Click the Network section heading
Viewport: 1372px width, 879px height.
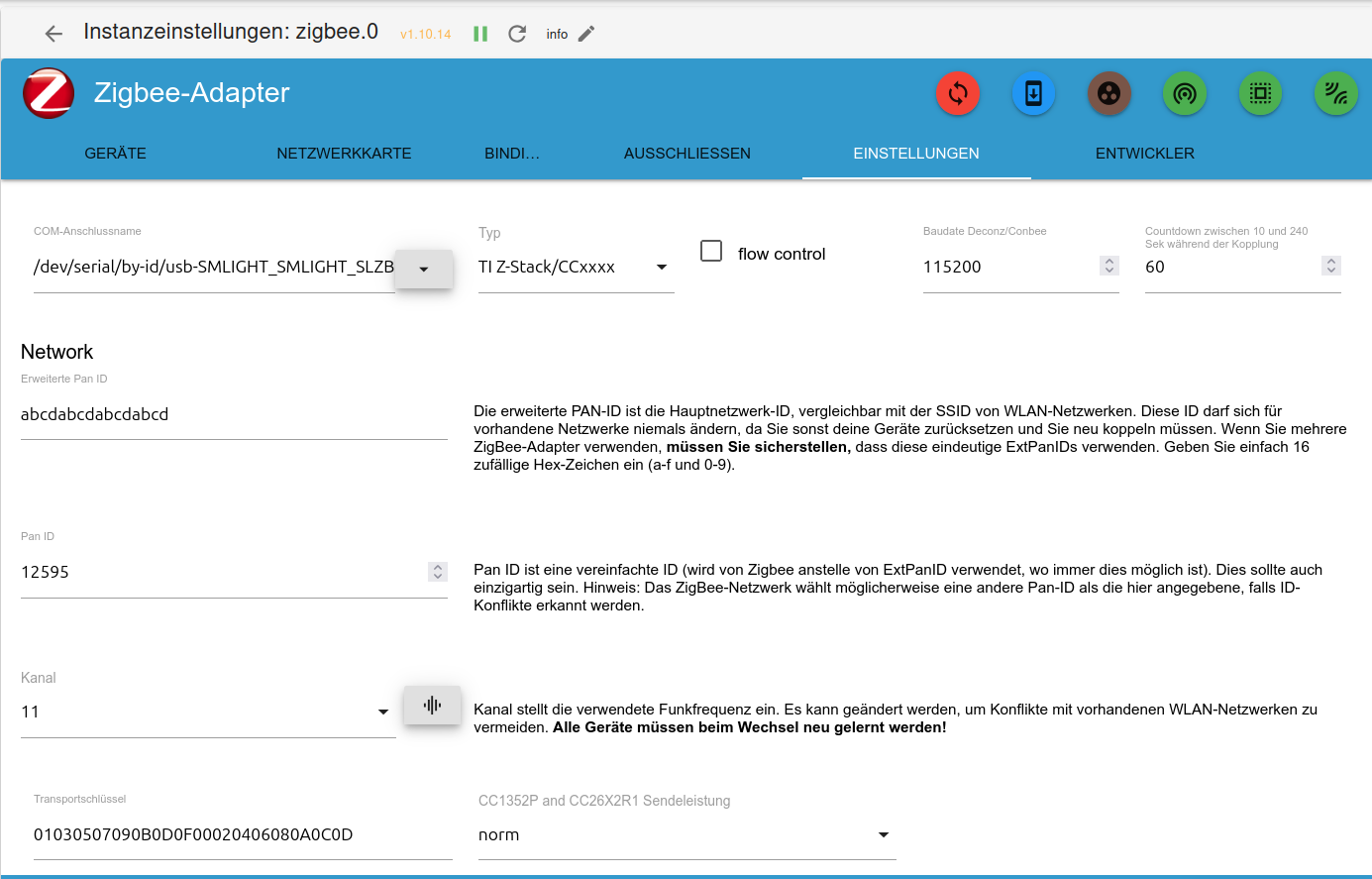56,352
